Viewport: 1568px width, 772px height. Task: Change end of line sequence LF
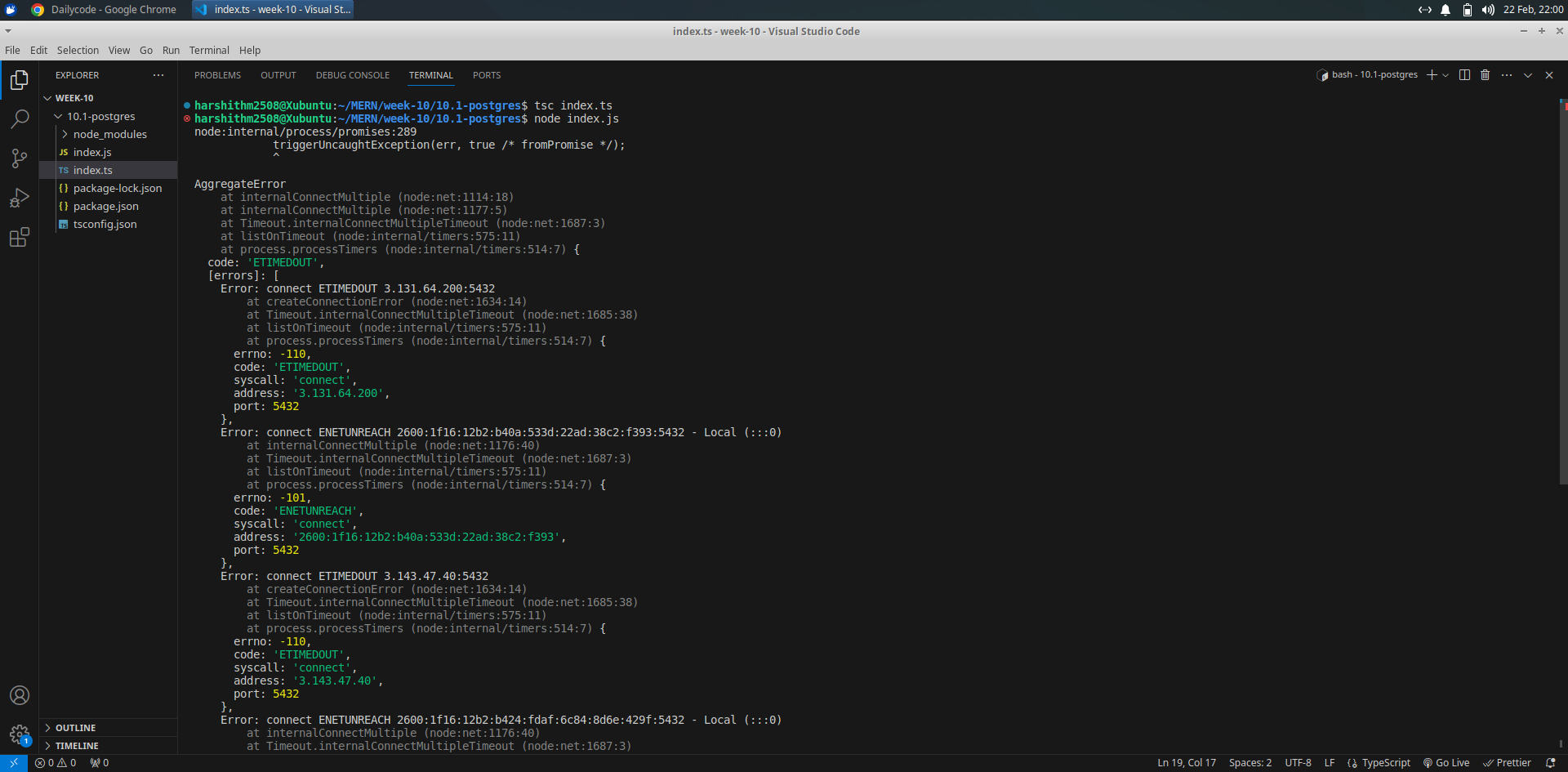[x=1330, y=763]
